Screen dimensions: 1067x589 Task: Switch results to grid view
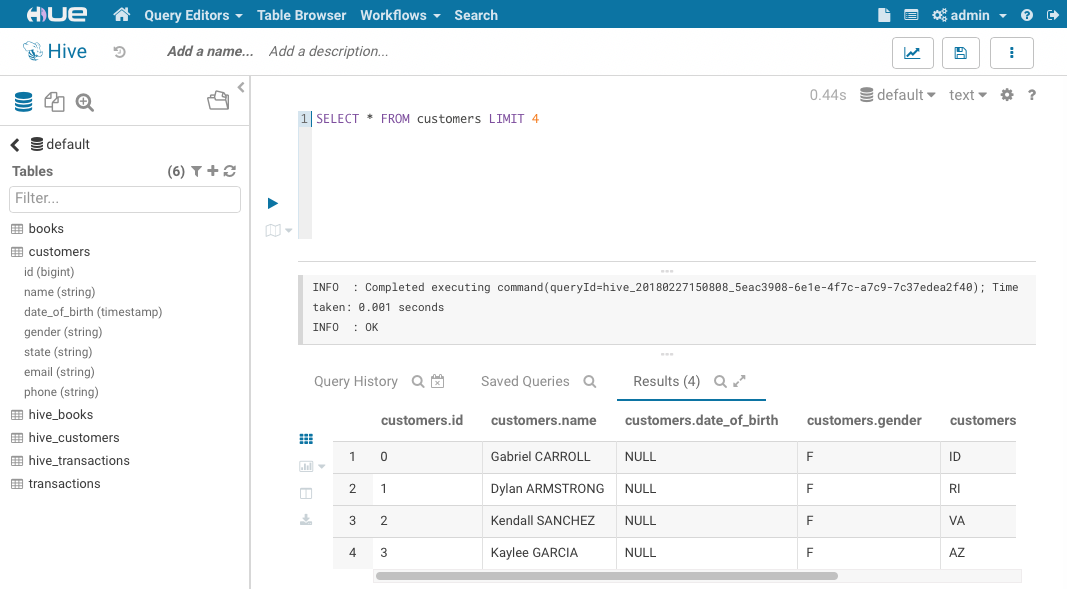tap(306, 439)
